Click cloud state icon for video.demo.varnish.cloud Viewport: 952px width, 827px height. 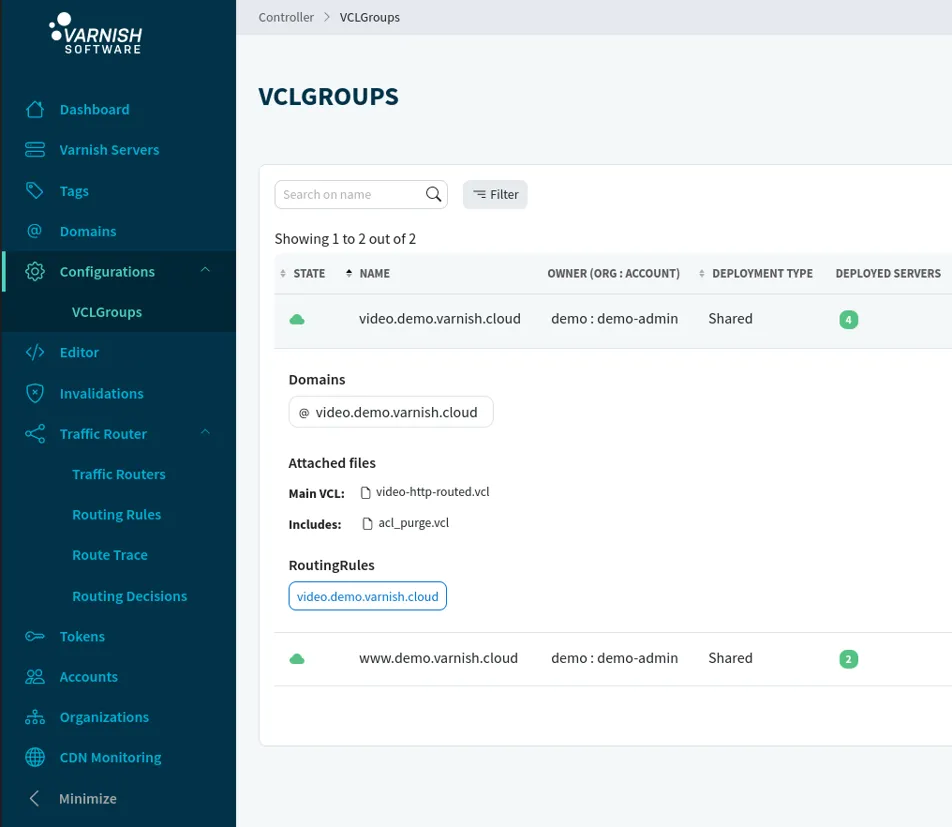297,319
